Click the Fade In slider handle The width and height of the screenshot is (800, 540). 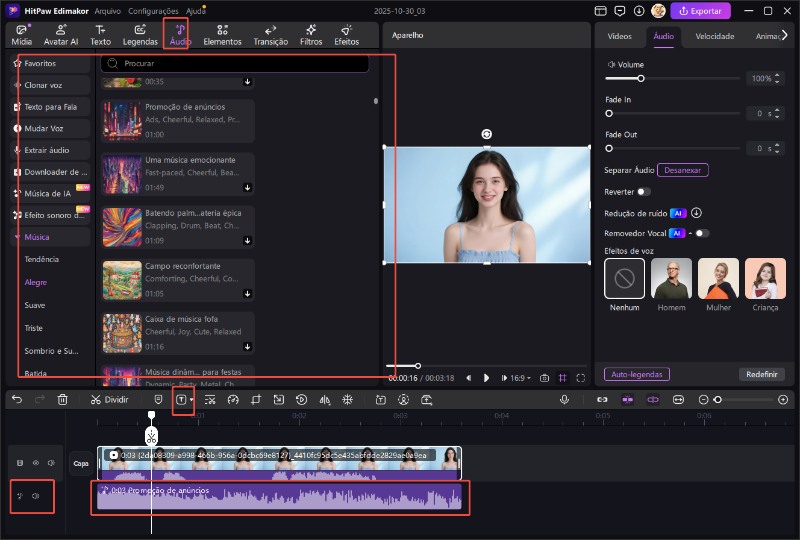(x=609, y=113)
